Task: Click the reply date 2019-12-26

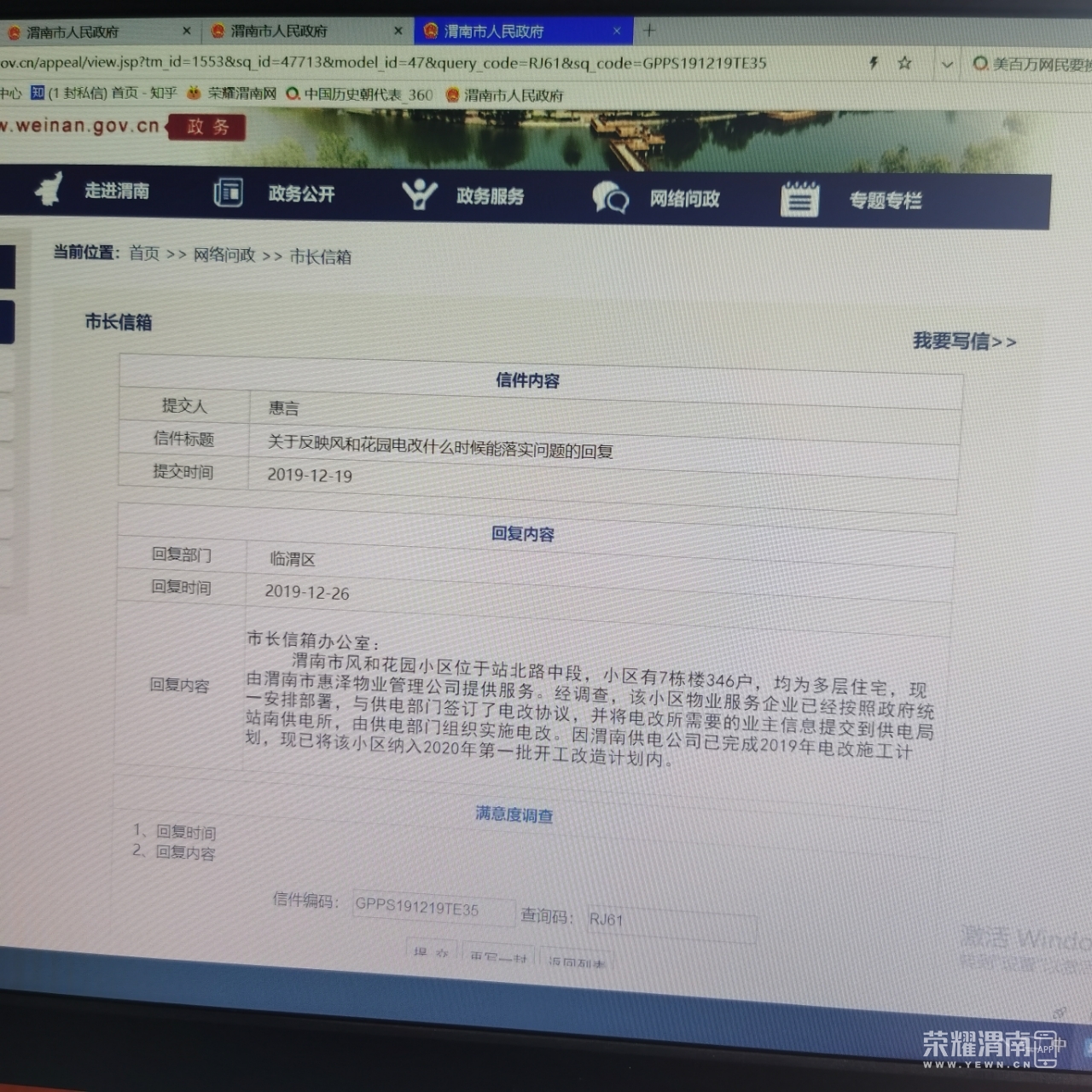Action: [x=307, y=591]
